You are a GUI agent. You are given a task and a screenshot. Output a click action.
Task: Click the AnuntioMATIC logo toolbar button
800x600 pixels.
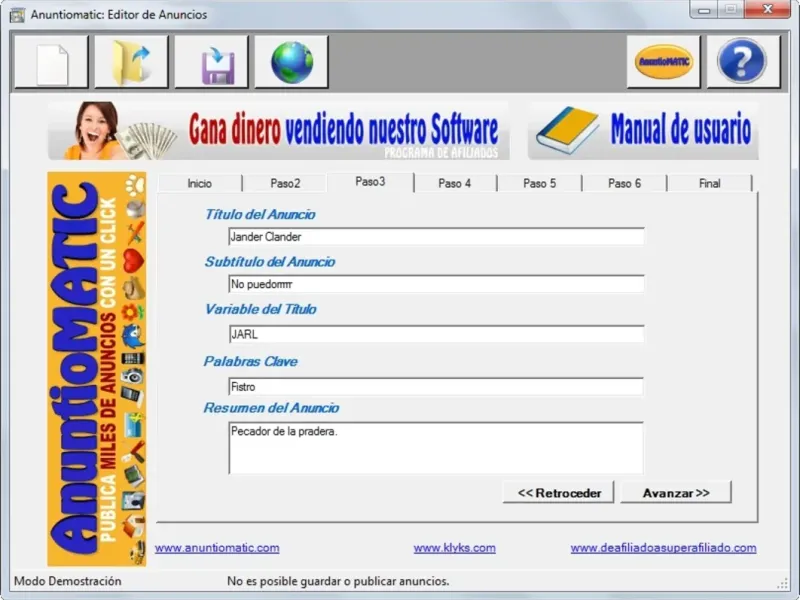[664, 62]
